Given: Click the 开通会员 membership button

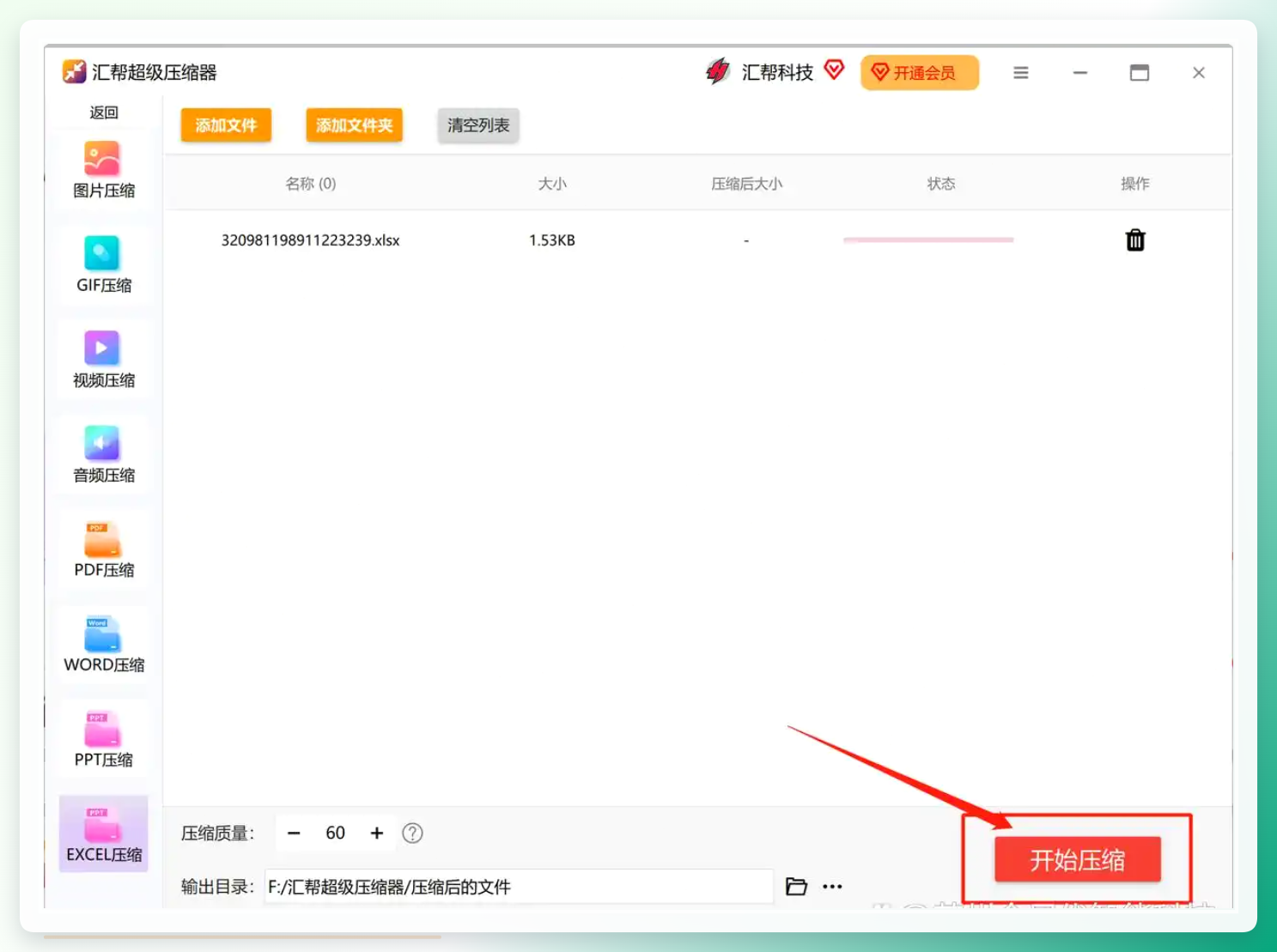Looking at the screenshot, I should 920,73.
